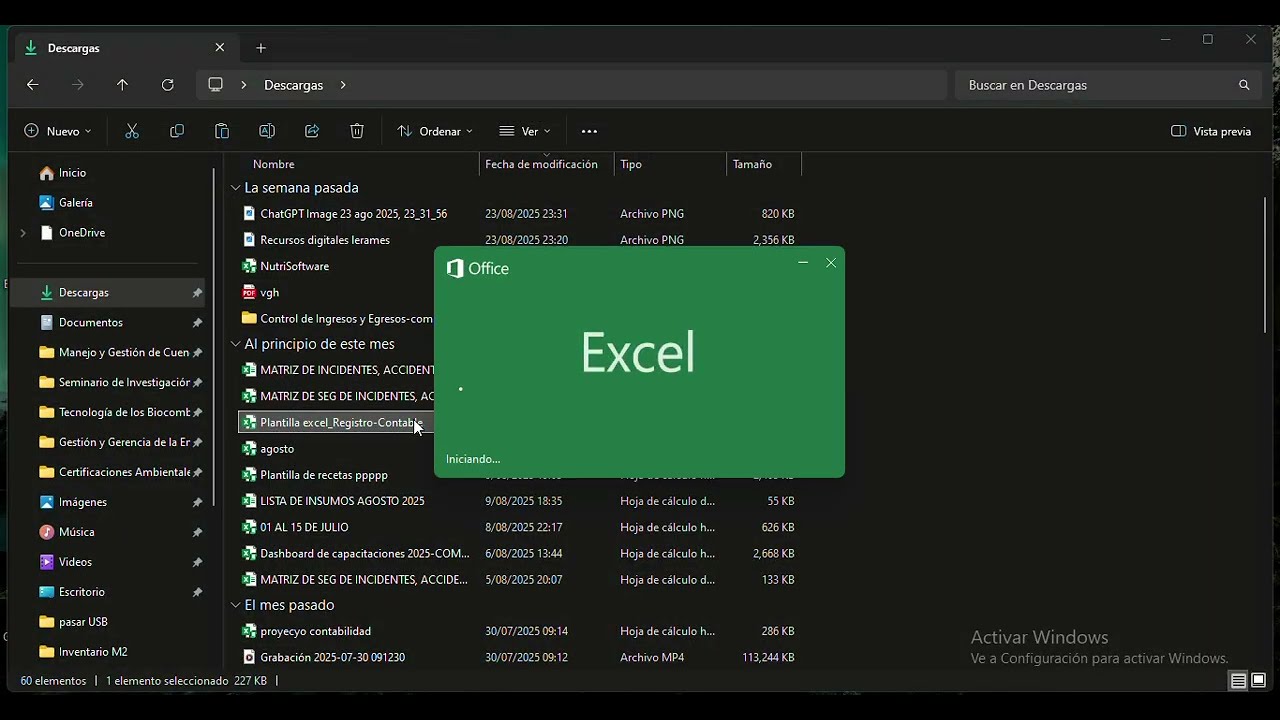Sort by Fecha de modificación column

click(x=541, y=164)
